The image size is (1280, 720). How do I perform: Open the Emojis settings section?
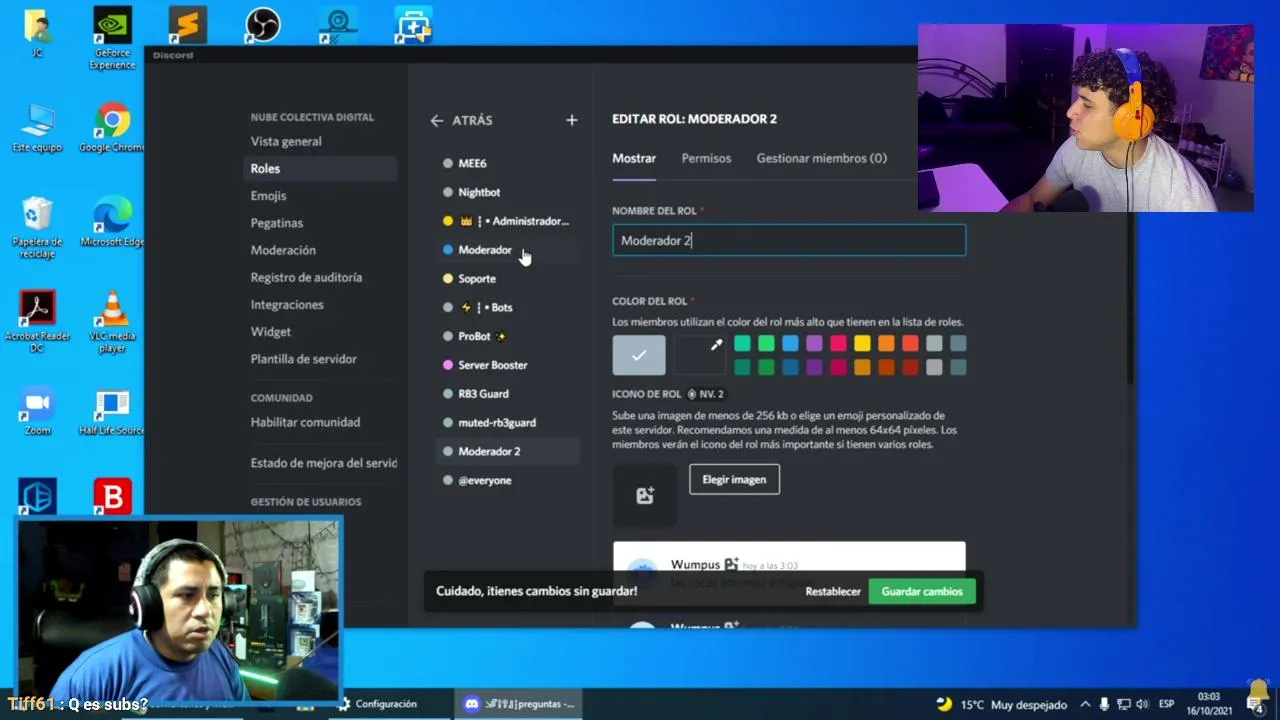coord(268,196)
